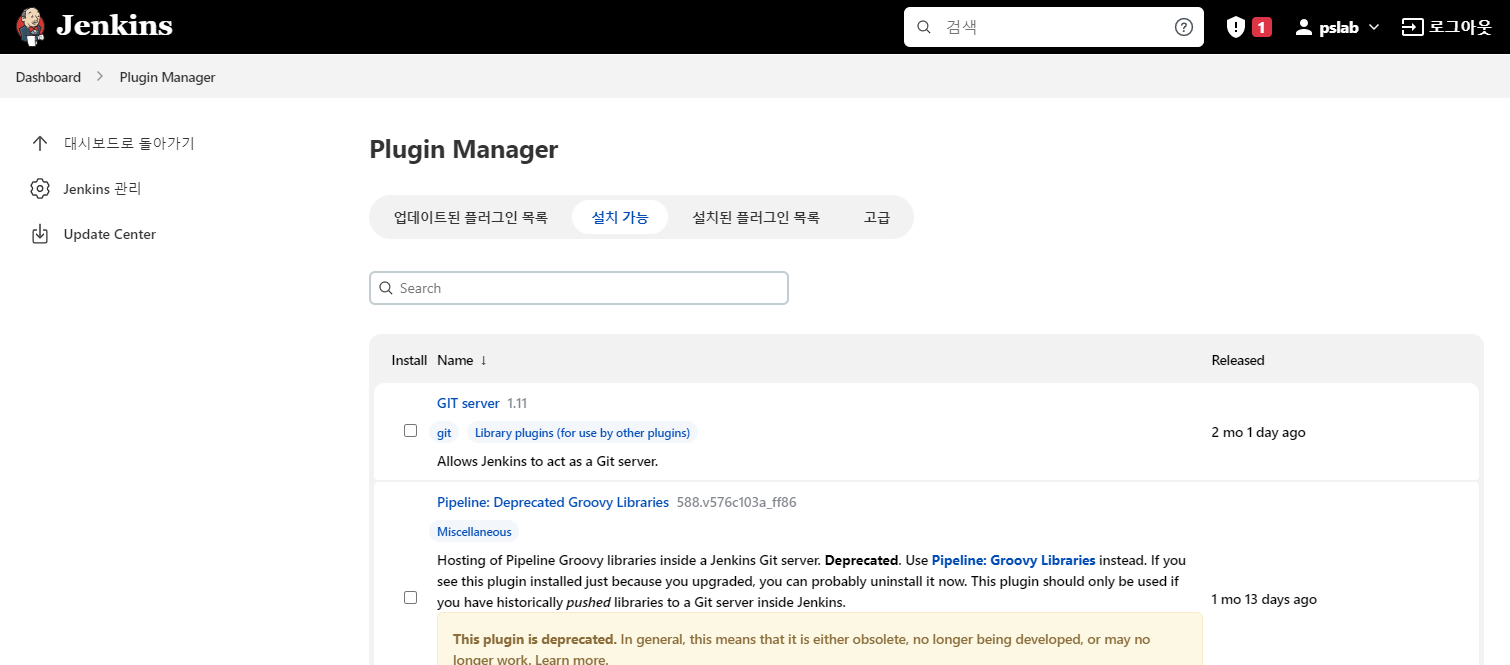Sort by Released column header
This screenshot has height=665, width=1510.
click(x=1238, y=360)
